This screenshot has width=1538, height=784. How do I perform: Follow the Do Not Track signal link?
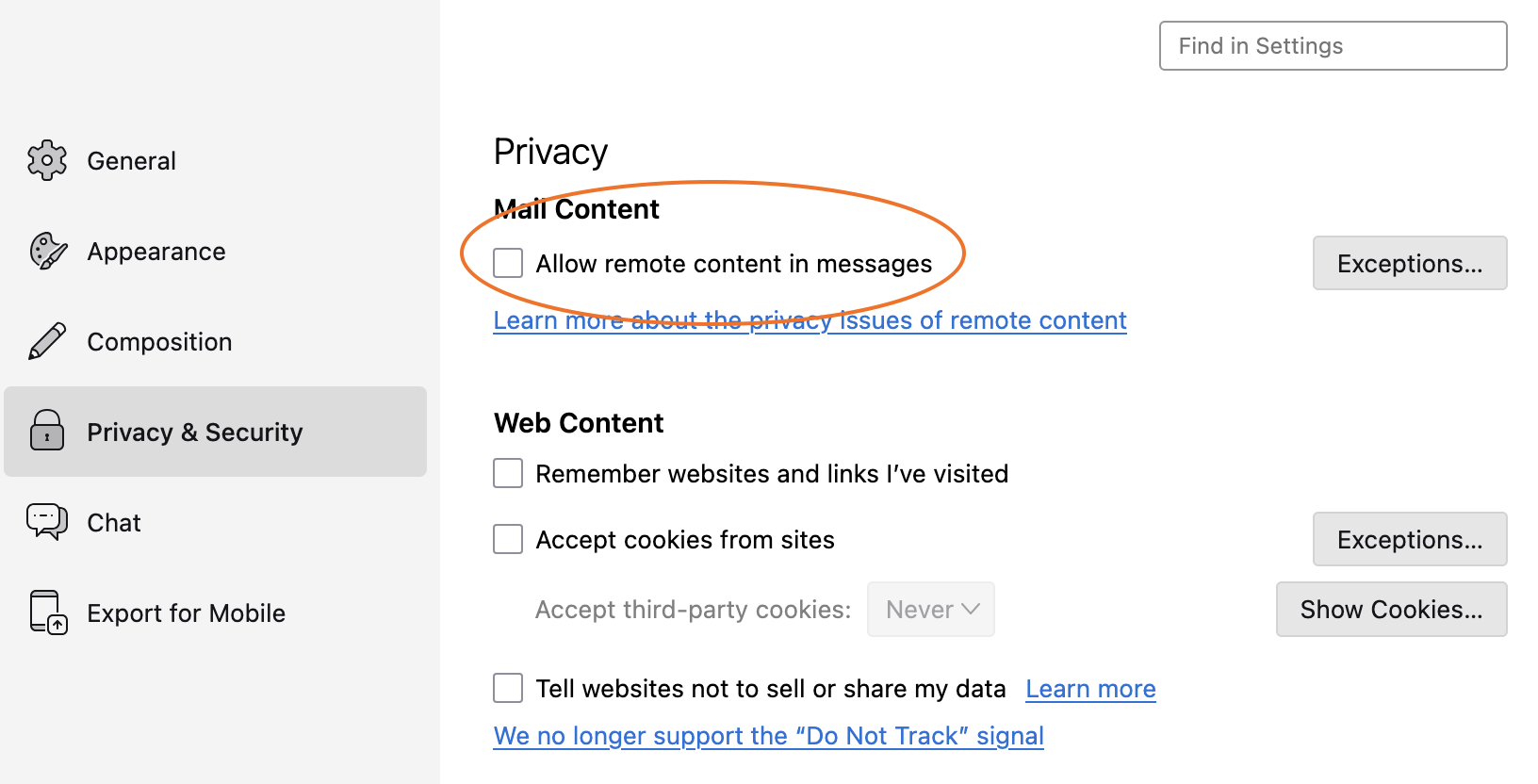[x=768, y=736]
